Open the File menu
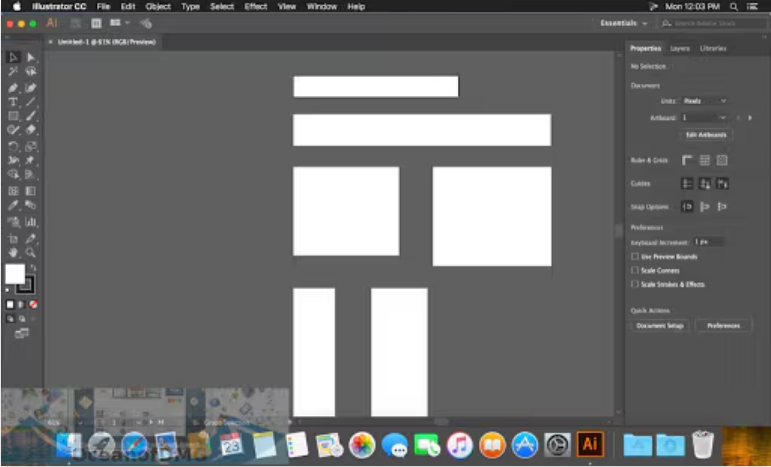Screen dimensions: 771x467 pos(103,6)
